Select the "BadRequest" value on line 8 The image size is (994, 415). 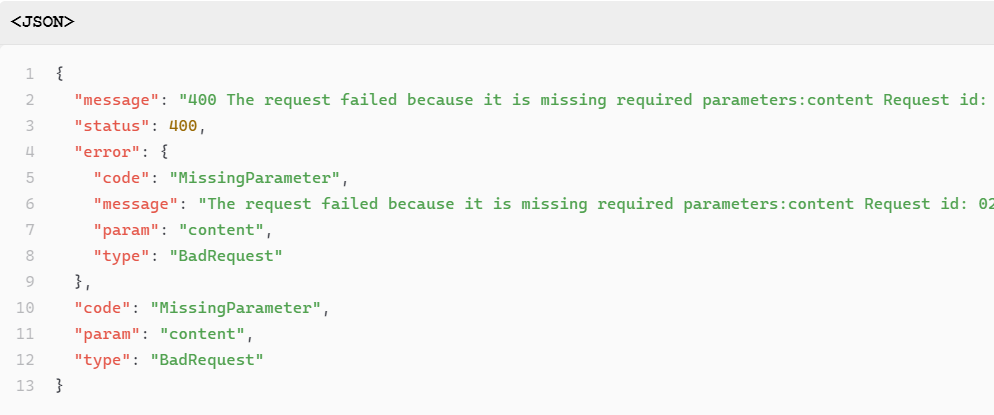[x=226, y=256]
